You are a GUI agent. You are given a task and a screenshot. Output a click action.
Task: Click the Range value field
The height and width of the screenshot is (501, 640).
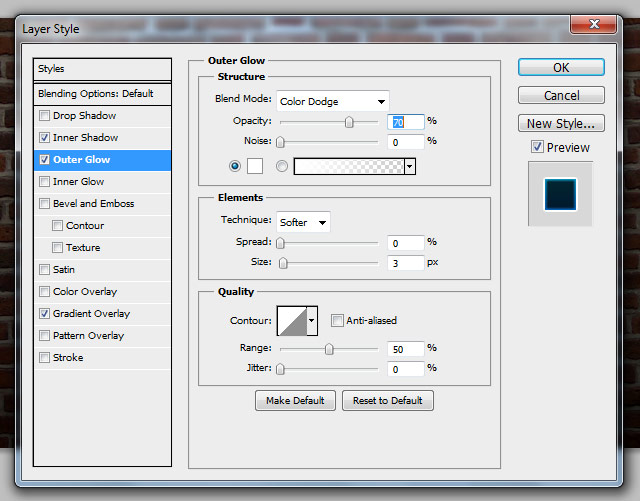[x=406, y=349]
